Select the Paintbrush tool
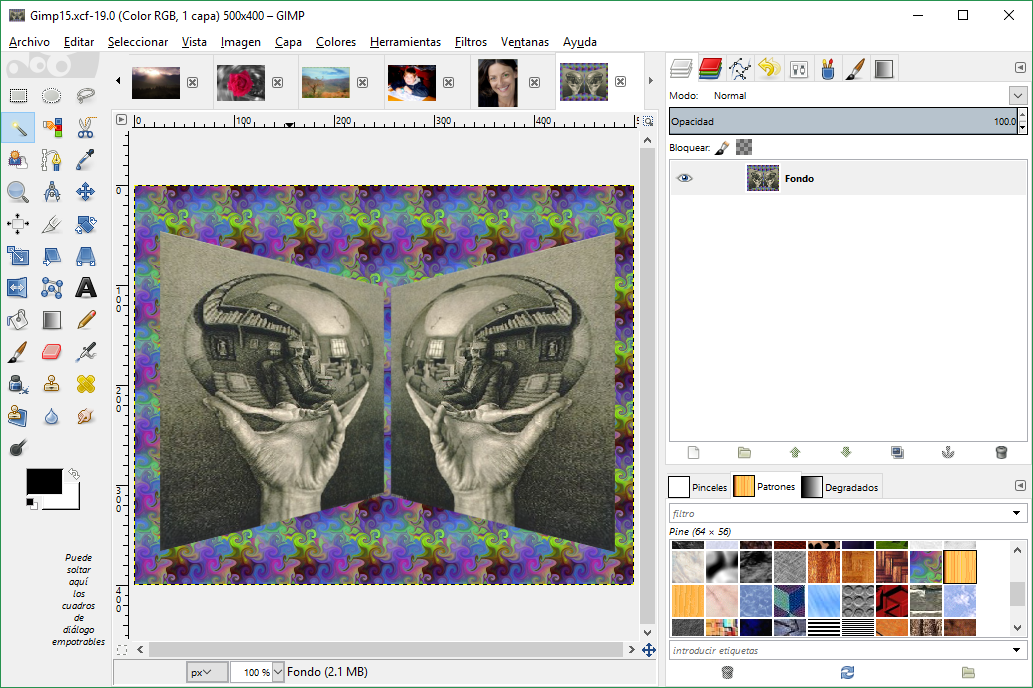This screenshot has width=1033, height=688. point(18,353)
